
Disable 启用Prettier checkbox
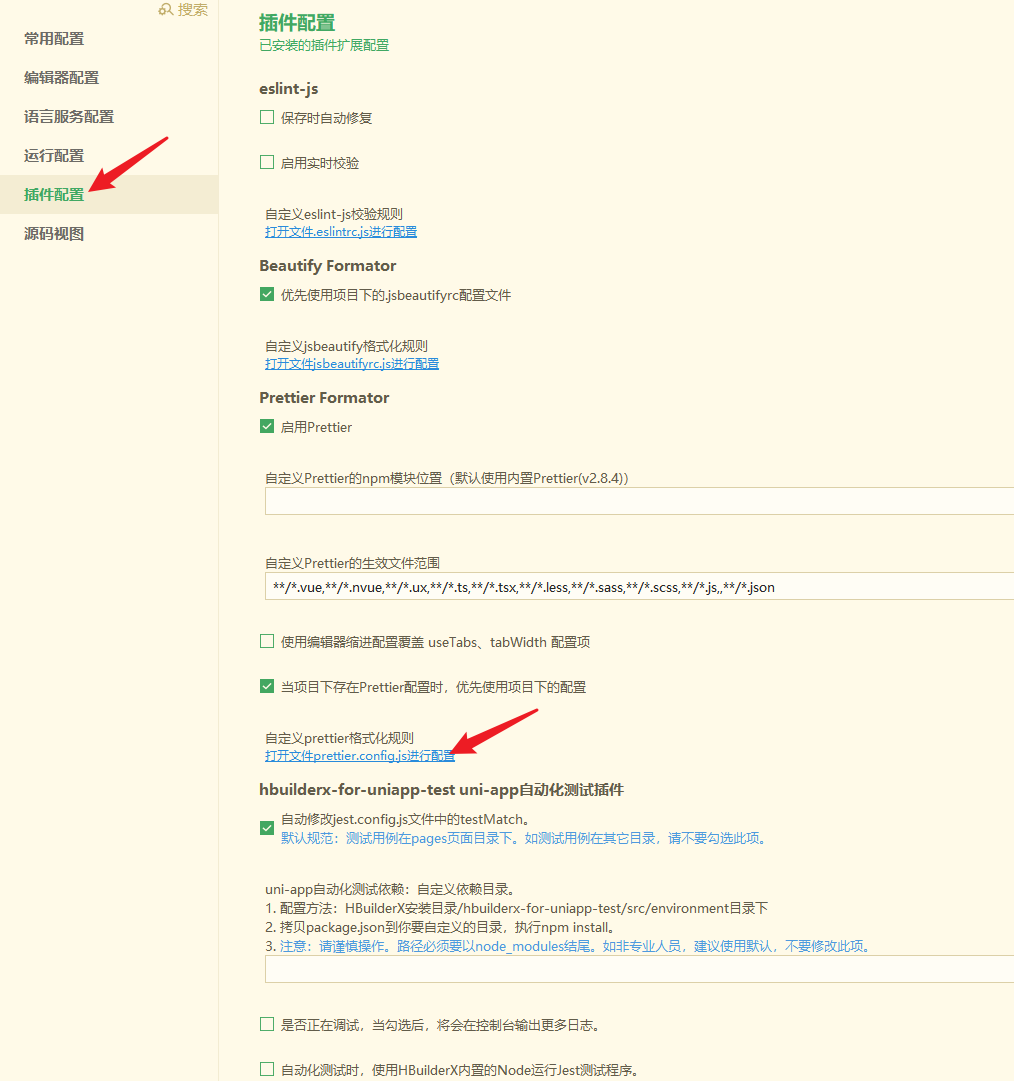267,426
